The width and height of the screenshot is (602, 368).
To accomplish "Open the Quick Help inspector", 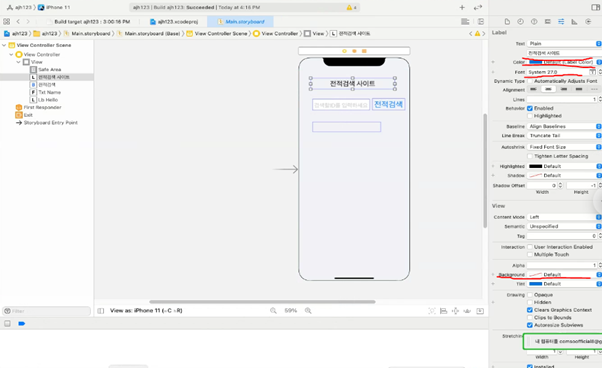I will pos(534,21).
